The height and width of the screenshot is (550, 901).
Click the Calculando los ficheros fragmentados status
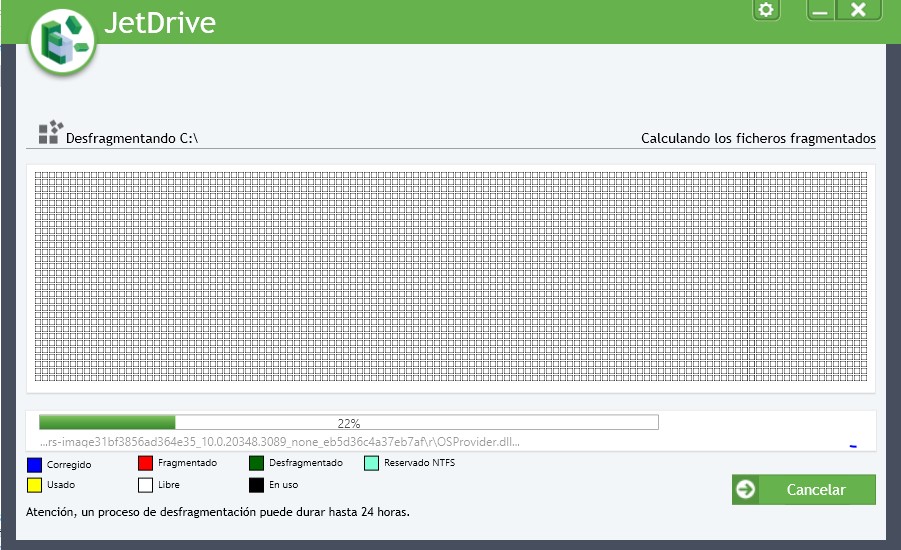[758, 139]
